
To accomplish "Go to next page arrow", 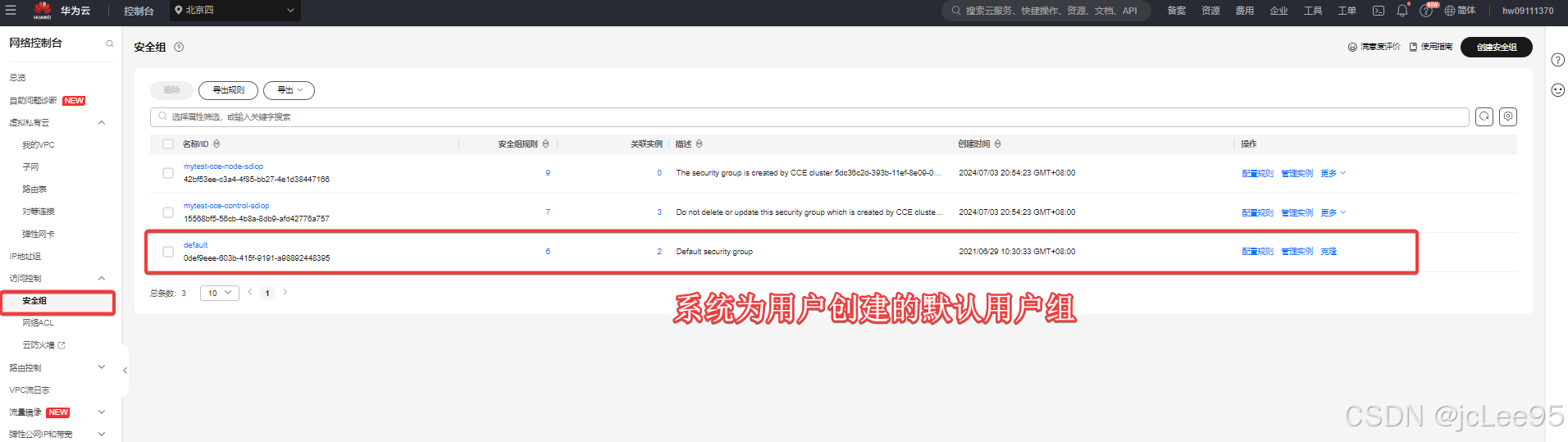I will (285, 292).
